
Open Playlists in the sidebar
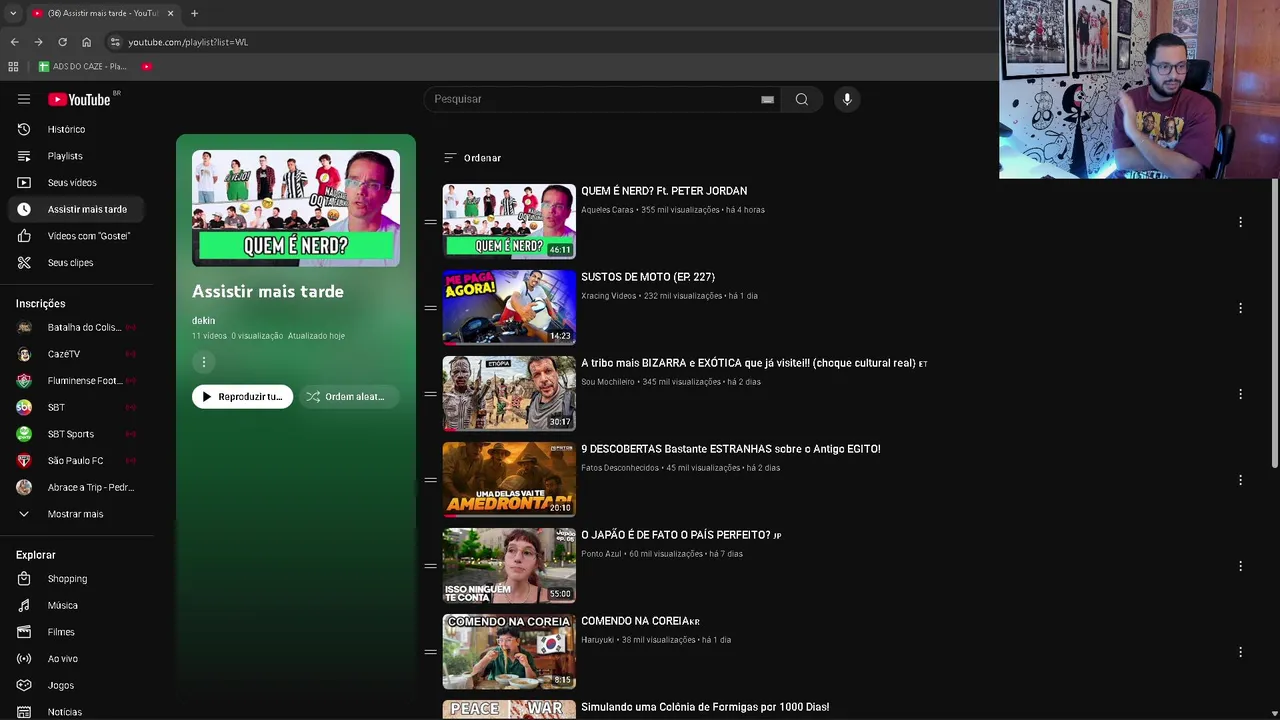pos(77,156)
